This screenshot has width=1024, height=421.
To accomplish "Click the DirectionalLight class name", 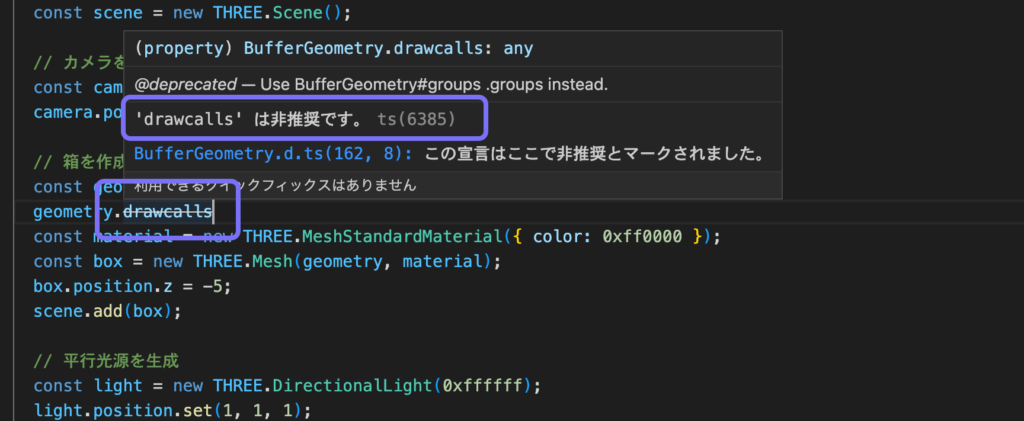I will [352, 385].
